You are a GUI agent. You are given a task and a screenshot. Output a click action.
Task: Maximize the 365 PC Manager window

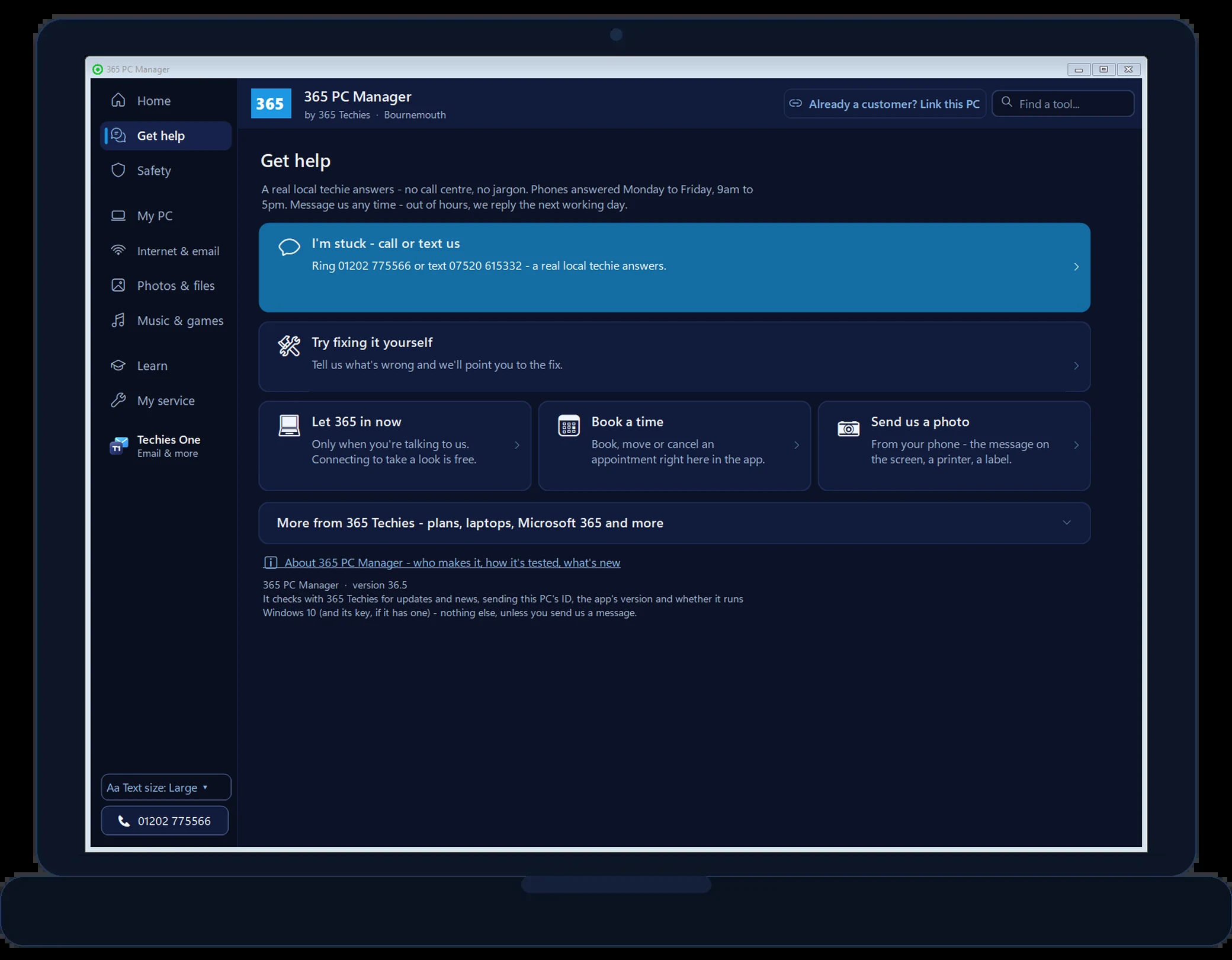1103,69
